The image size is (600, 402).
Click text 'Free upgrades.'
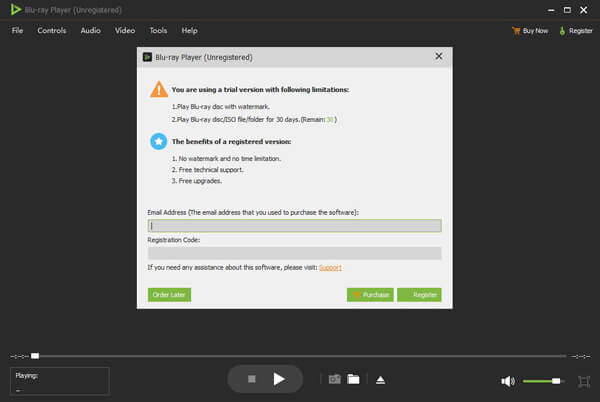200,181
